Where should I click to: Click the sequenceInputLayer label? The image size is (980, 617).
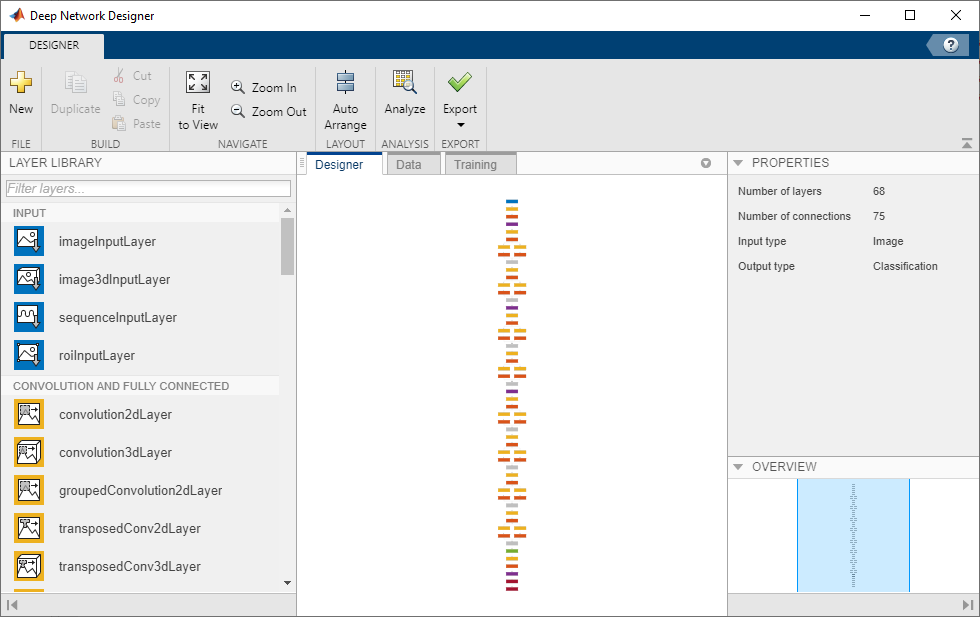[118, 317]
